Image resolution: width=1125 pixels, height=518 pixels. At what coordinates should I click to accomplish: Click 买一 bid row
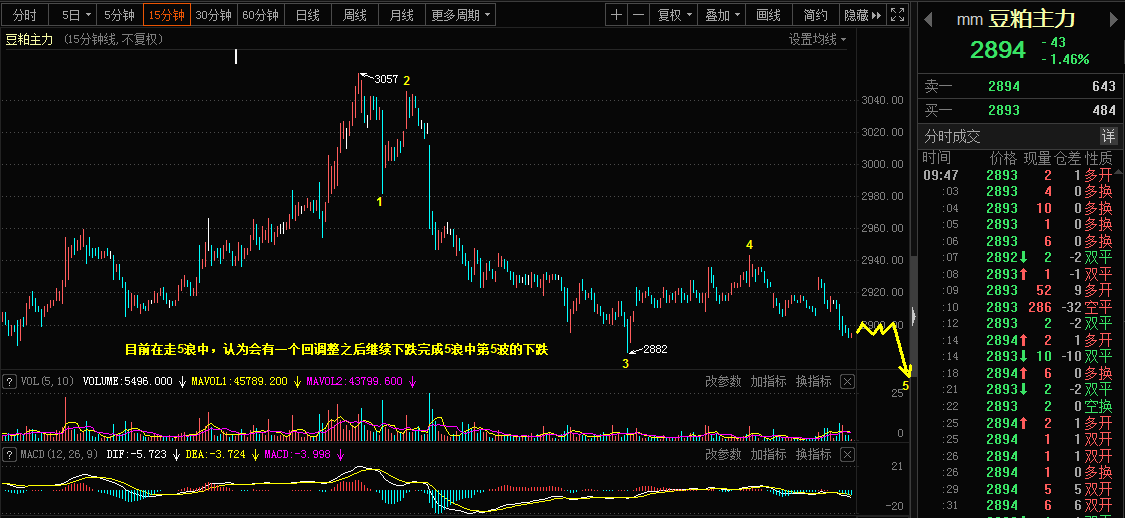coord(1020,110)
